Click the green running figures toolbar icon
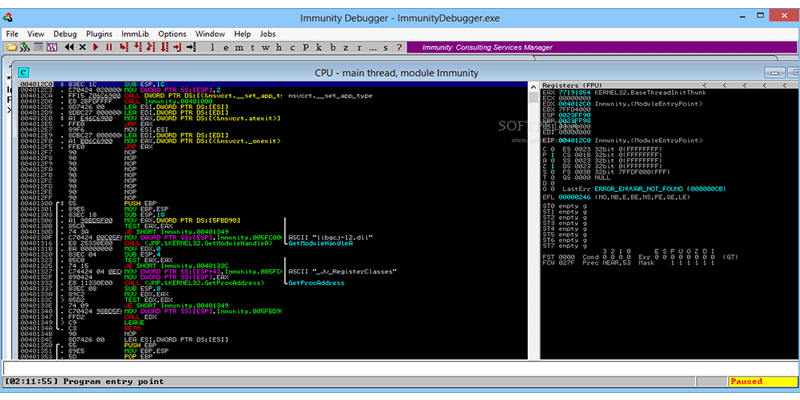This screenshot has width=800, height=400. 24,47
